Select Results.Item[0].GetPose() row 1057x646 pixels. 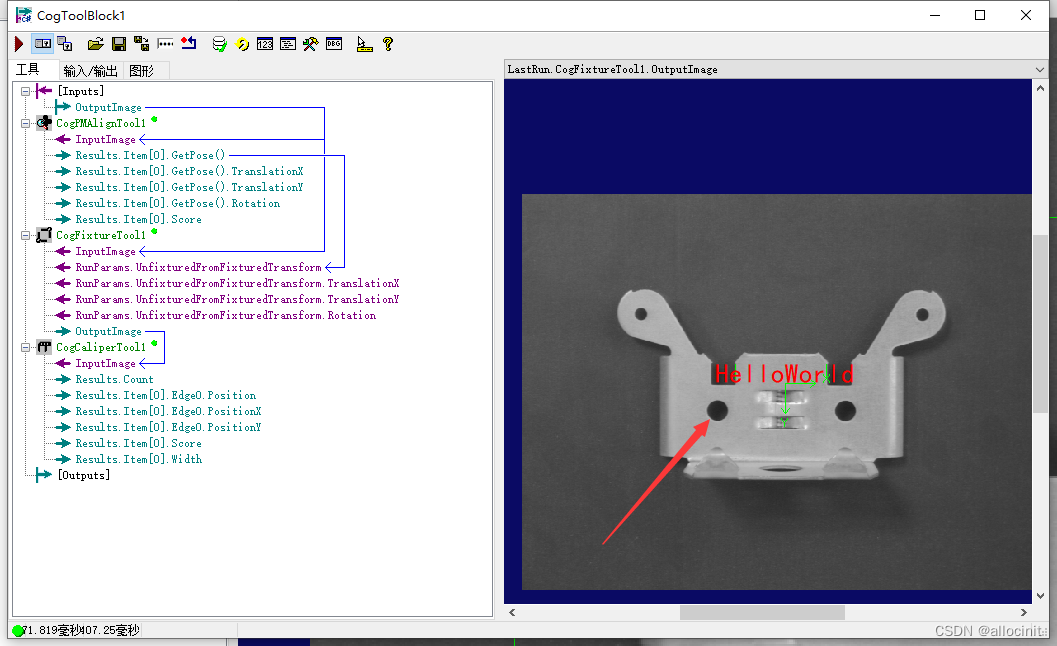click(150, 155)
